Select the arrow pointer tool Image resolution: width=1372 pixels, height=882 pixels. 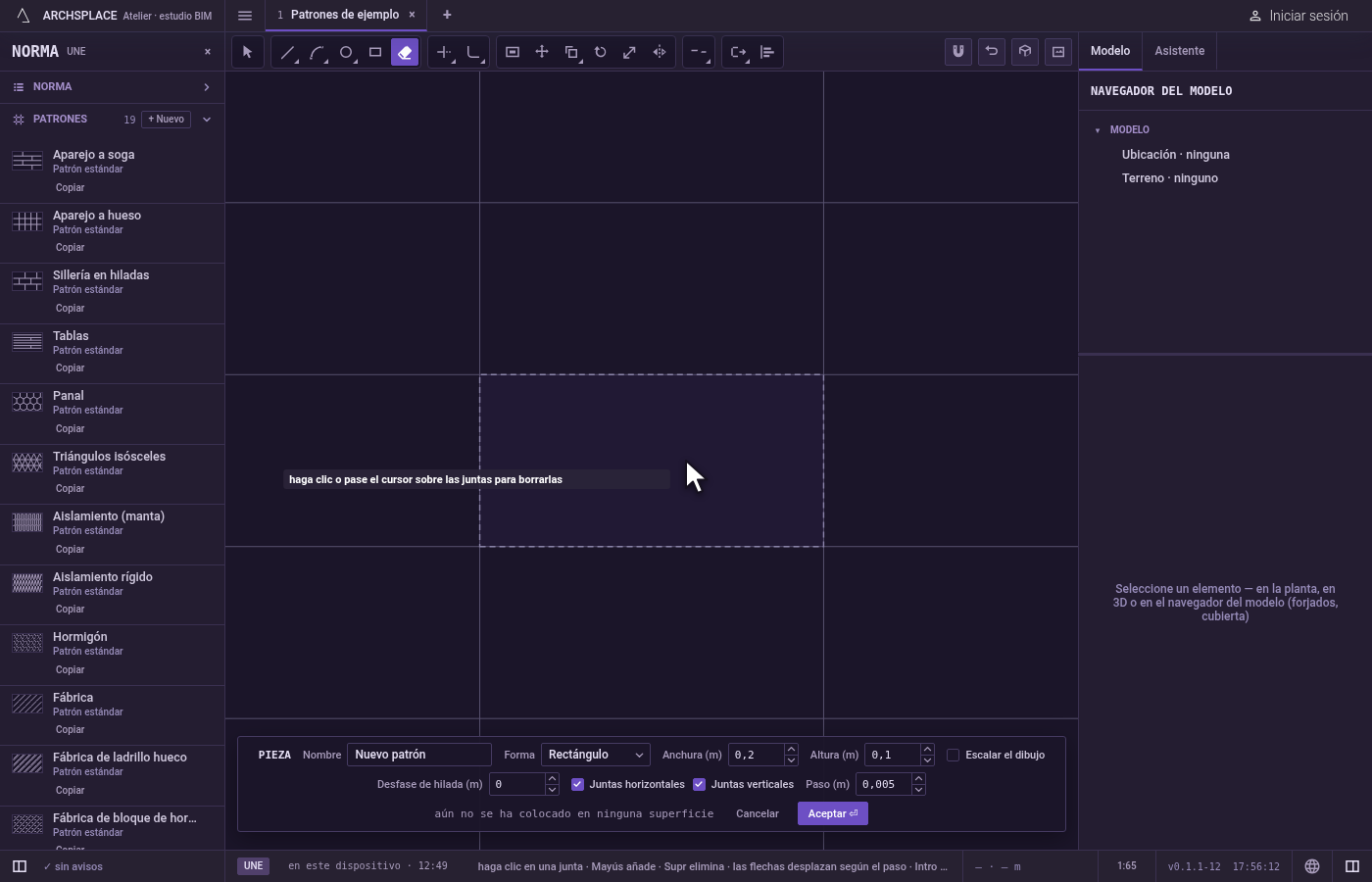[x=247, y=52]
